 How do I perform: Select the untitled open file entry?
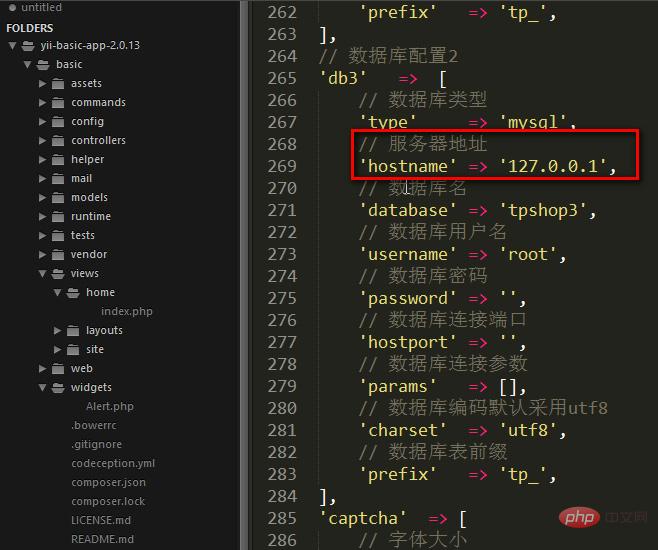click(41, 7)
